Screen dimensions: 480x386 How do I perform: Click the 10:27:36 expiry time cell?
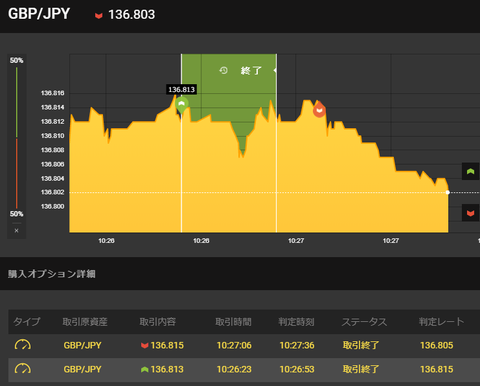(x=297, y=345)
